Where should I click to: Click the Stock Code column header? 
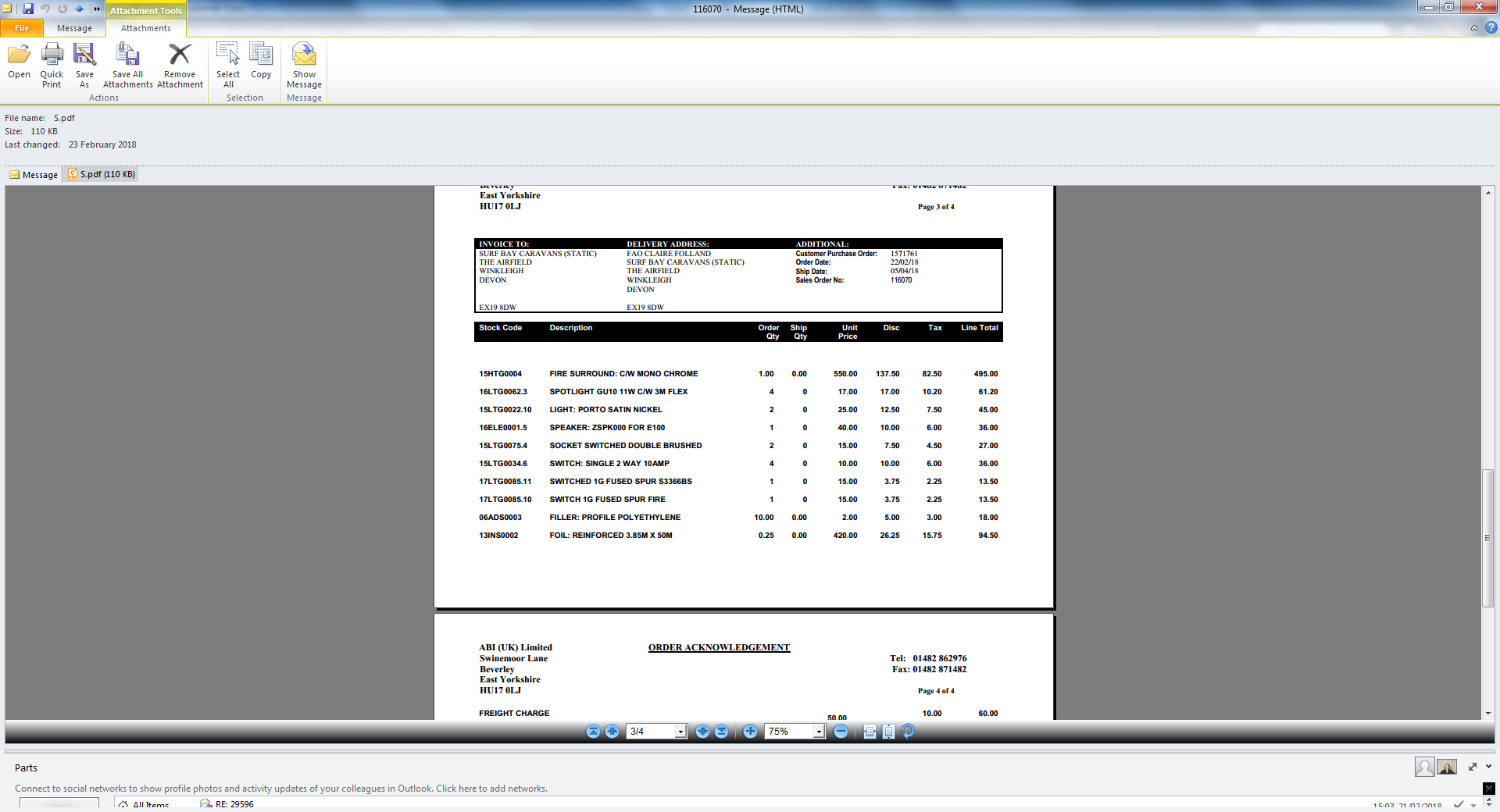(x=500, y=328)
